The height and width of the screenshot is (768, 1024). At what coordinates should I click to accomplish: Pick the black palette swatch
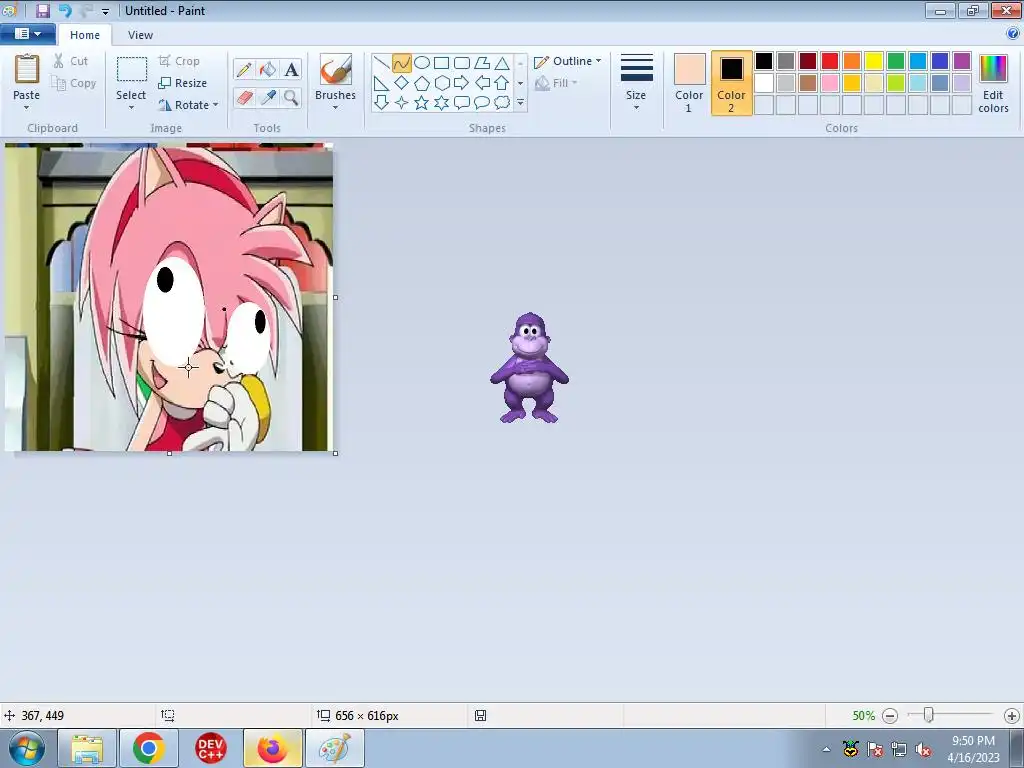pyautogui.click(x=764, y=61)
